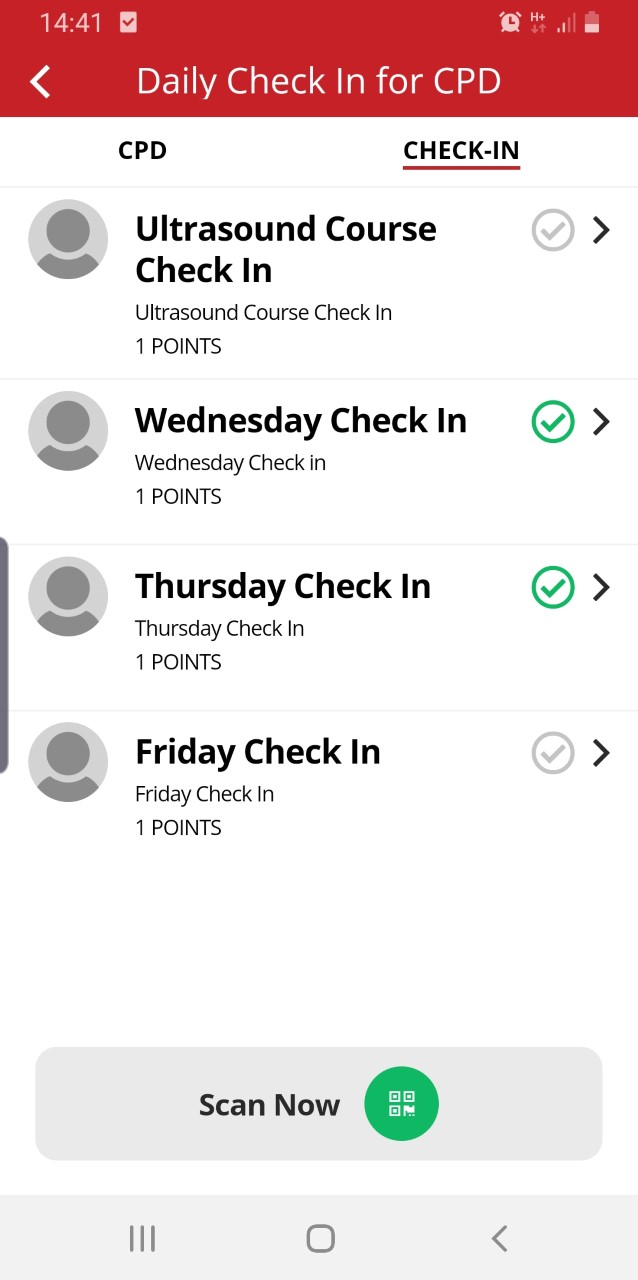Toggle the Ultrasound Course check mark
638x1280 pixels.
553,231
